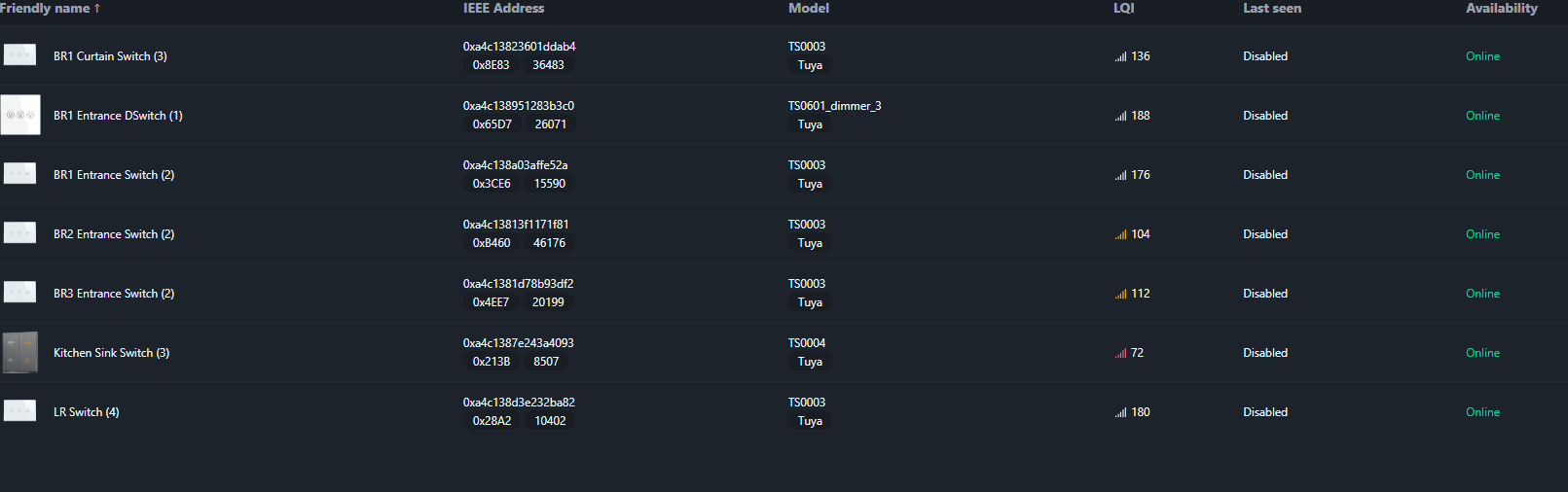Open the BR3 Entrance Switch (2) device page
The image size is (1568, 492).
pyautogui.click(x=114, y=294)
